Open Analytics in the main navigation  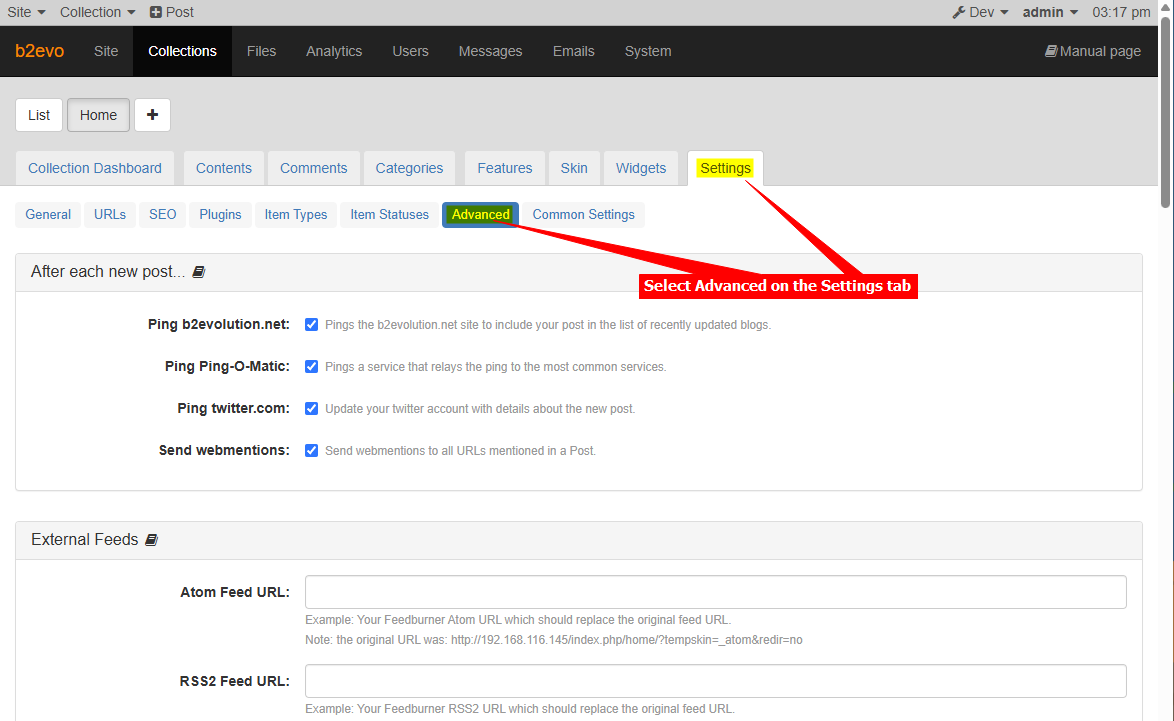click(x=334, y=51)
